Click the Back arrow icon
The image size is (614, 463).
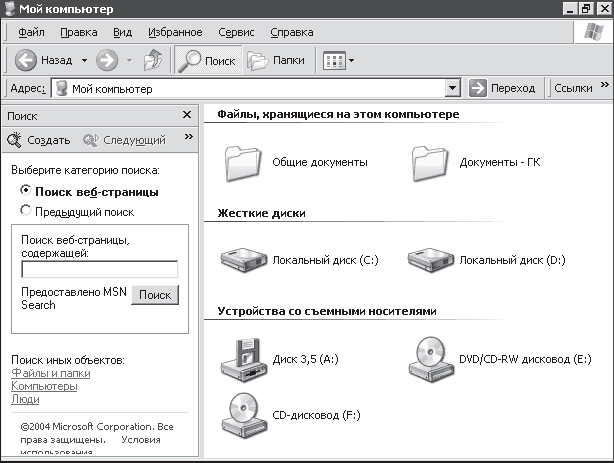click(26, 60)
